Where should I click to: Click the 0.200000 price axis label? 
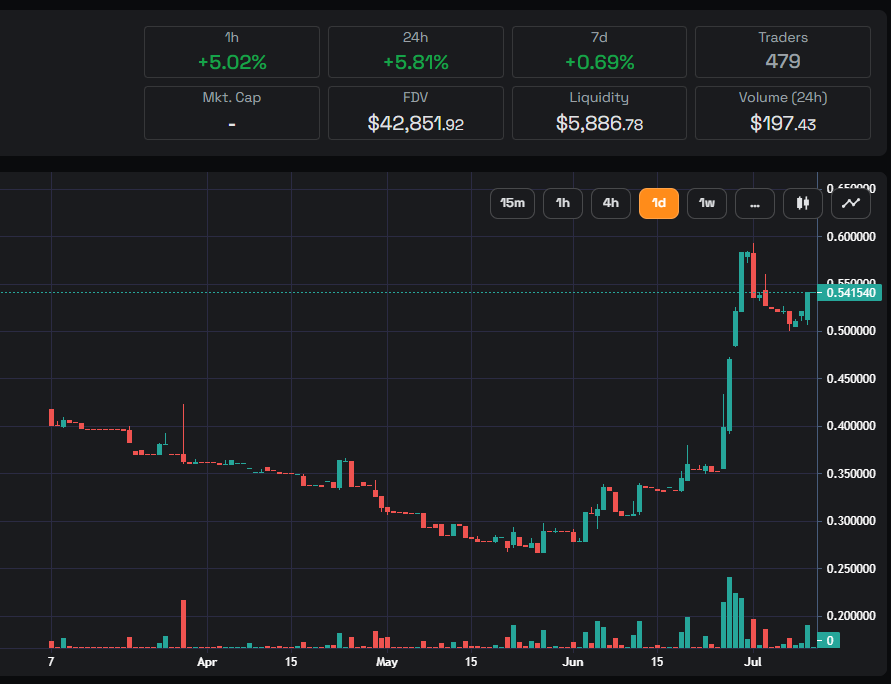coord(851,616)
